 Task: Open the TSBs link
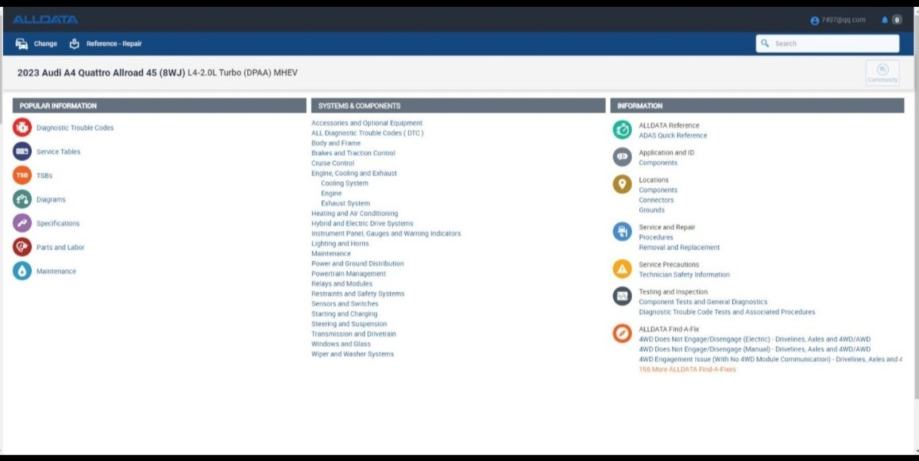[x=45, y=176]
